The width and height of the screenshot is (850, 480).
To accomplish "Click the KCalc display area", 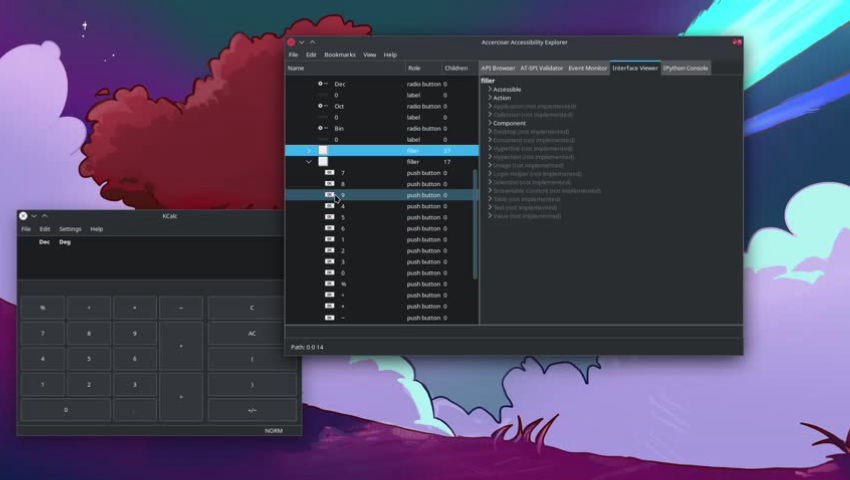I will [151, 258].
